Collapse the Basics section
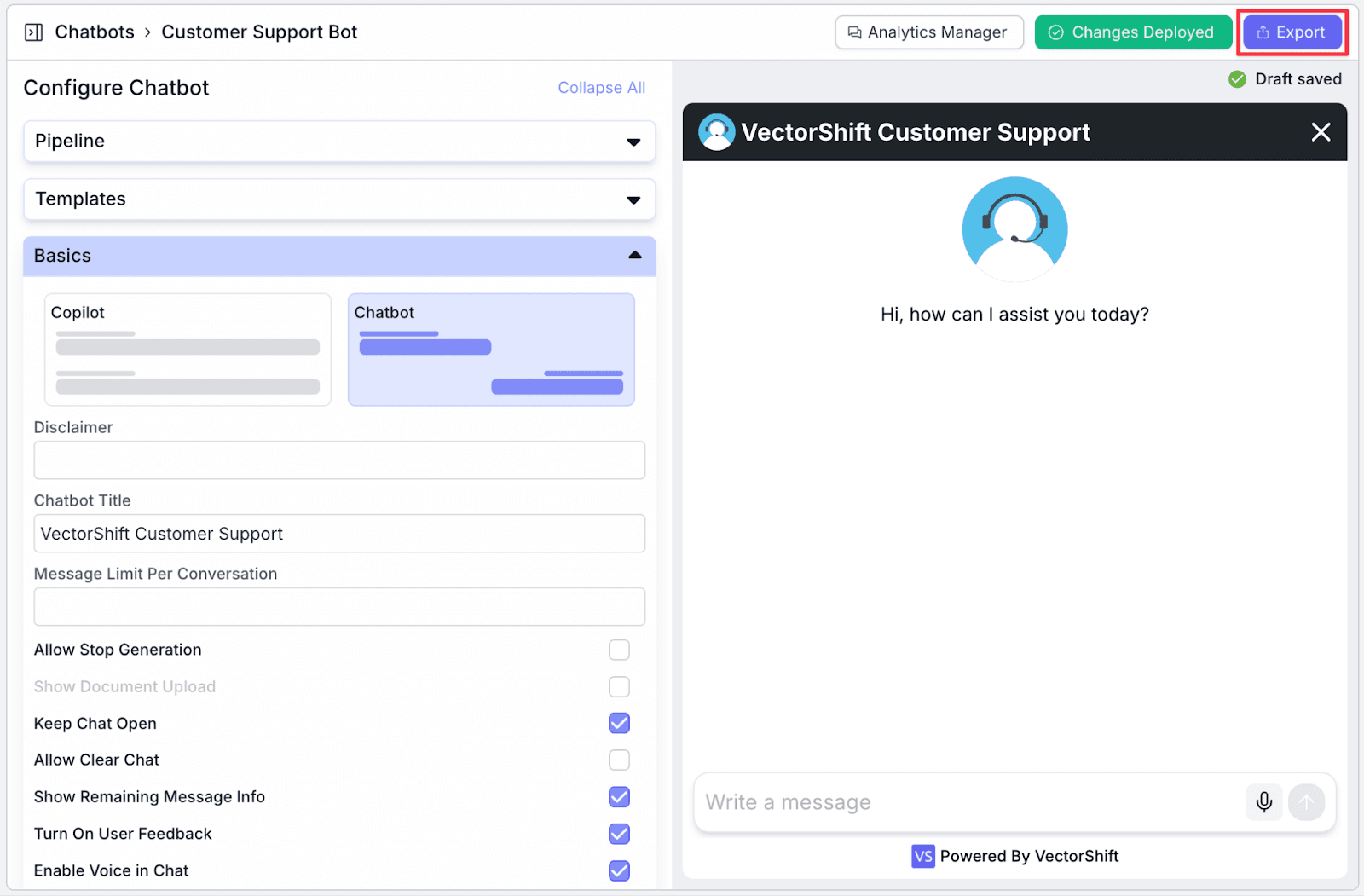This screenshot has height=896, width=1364. click(339, 256)
